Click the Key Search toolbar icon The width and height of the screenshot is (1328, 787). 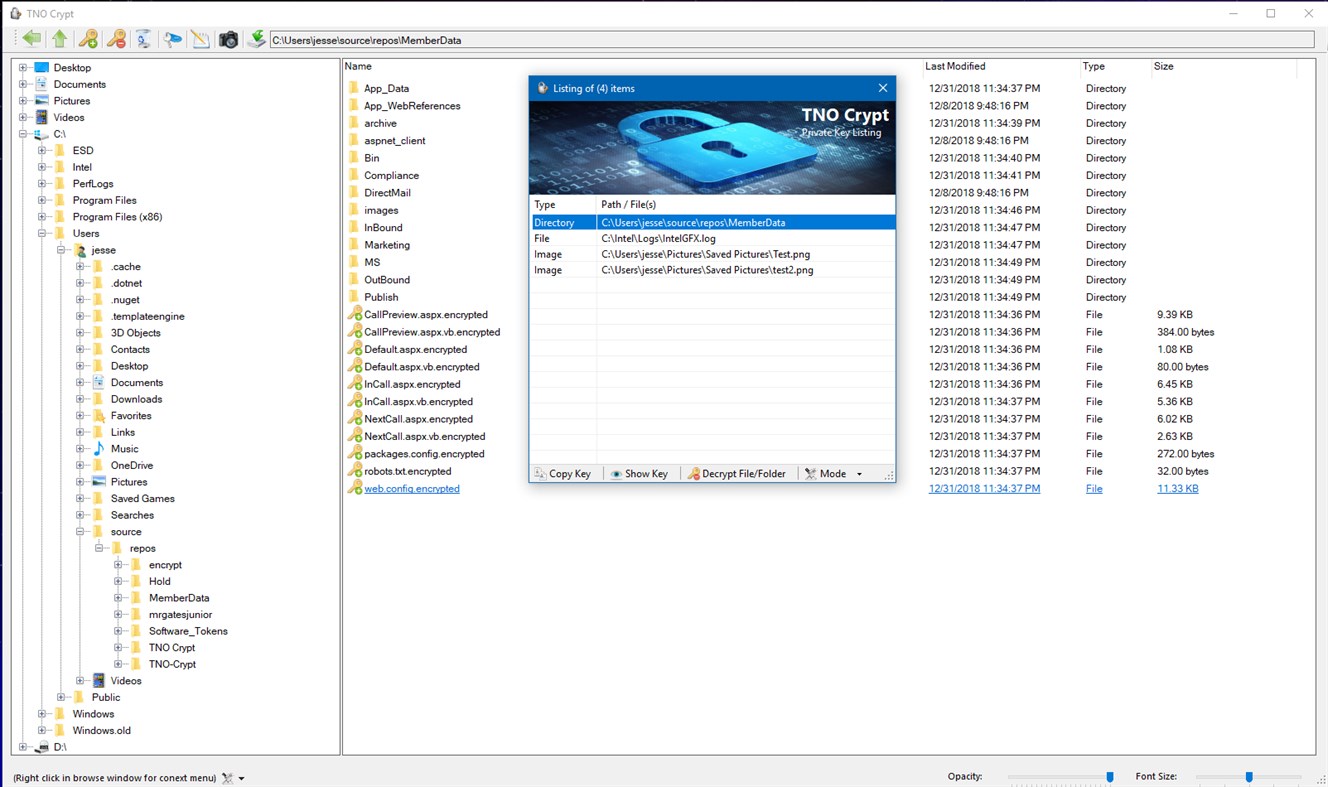(170, 38)
